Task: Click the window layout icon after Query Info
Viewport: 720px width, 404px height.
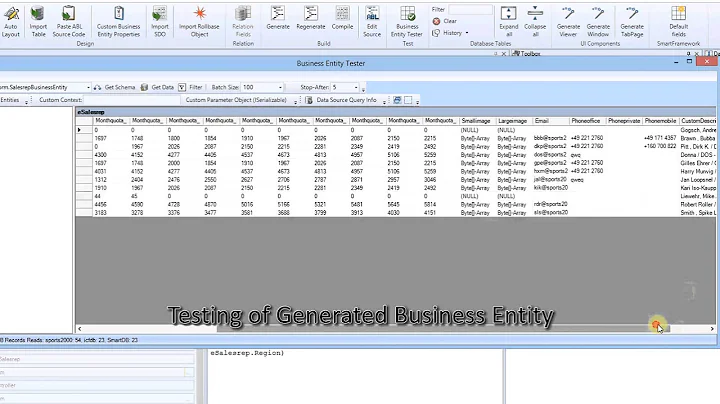Action: pos(397,100)
